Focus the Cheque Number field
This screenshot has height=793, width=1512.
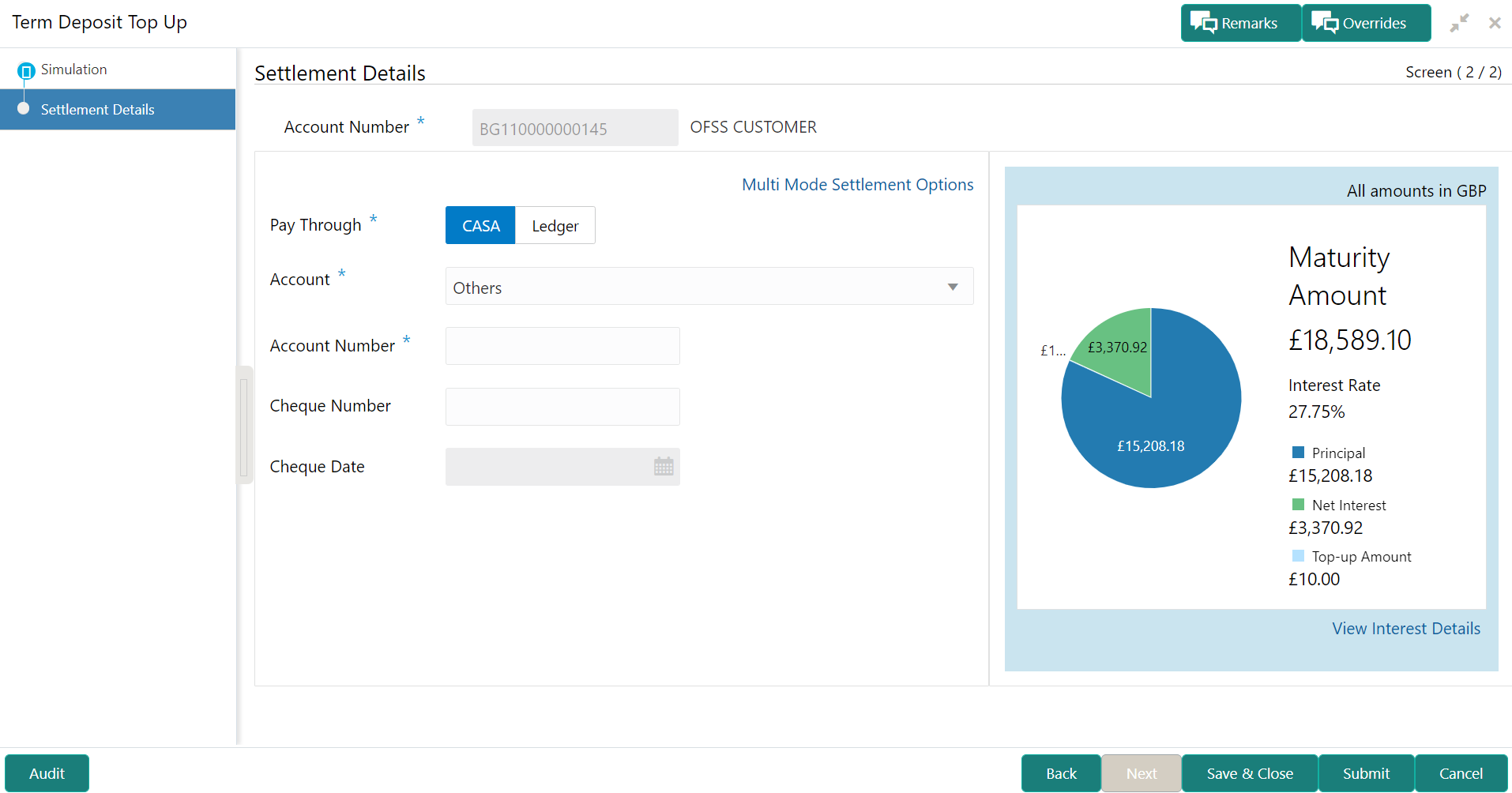click(562, 407)
